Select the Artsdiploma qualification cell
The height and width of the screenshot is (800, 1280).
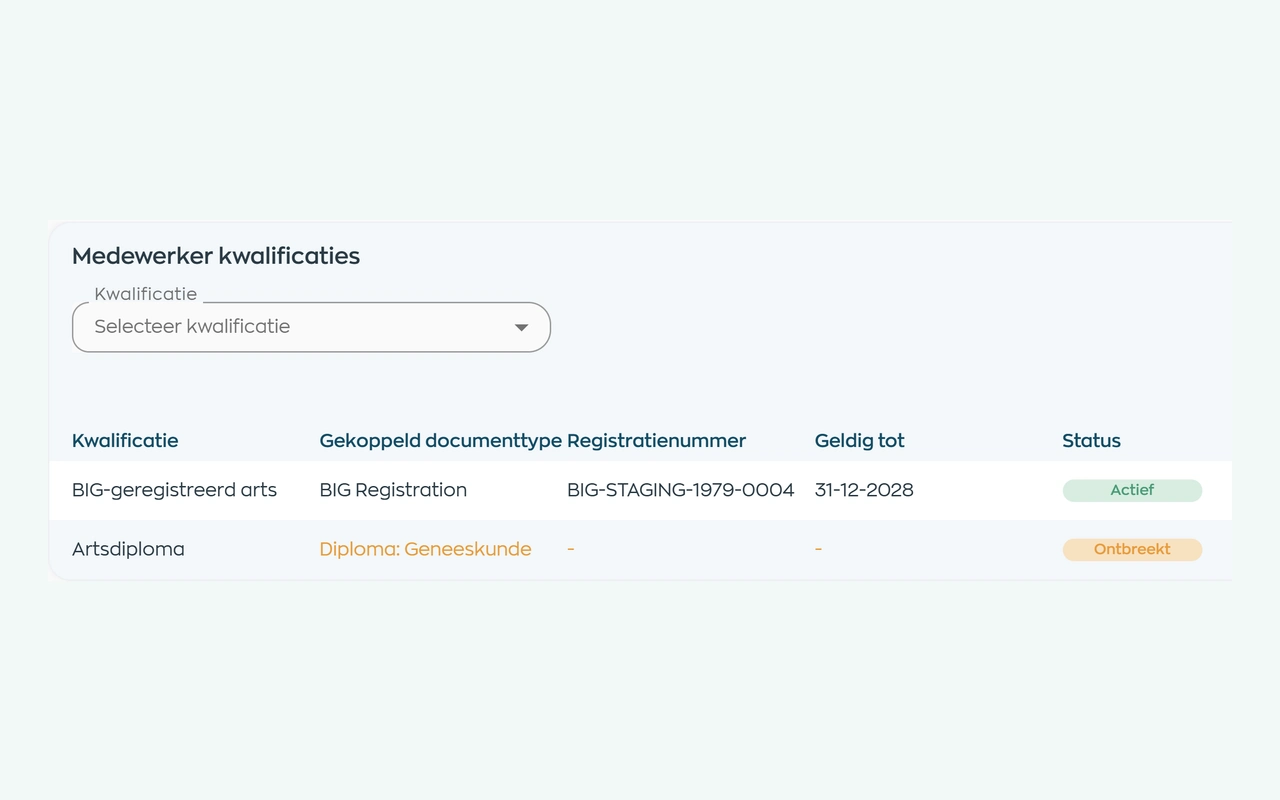[128, 549]
